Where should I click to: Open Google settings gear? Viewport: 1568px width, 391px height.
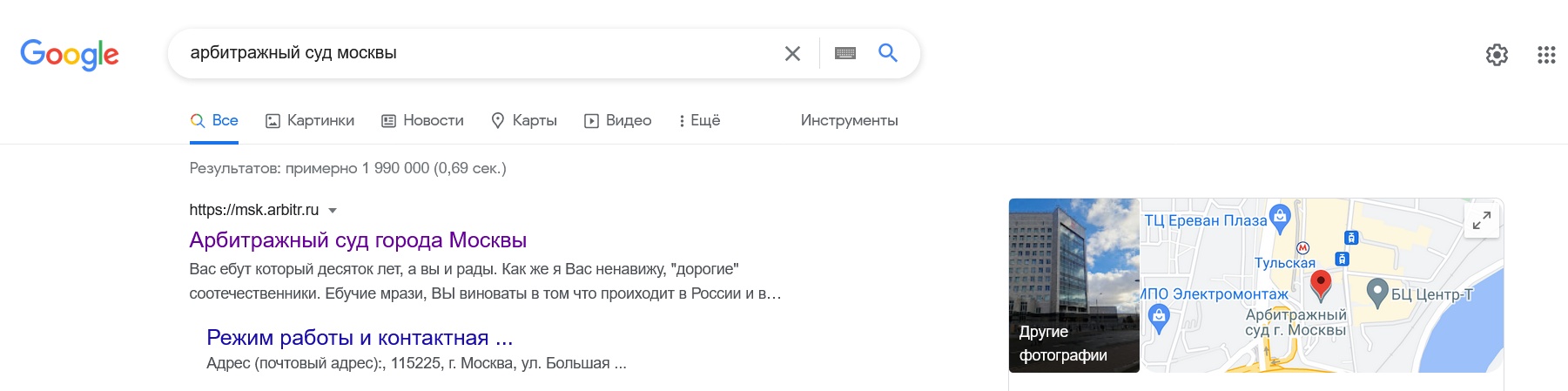click(x=1497, y=55)
